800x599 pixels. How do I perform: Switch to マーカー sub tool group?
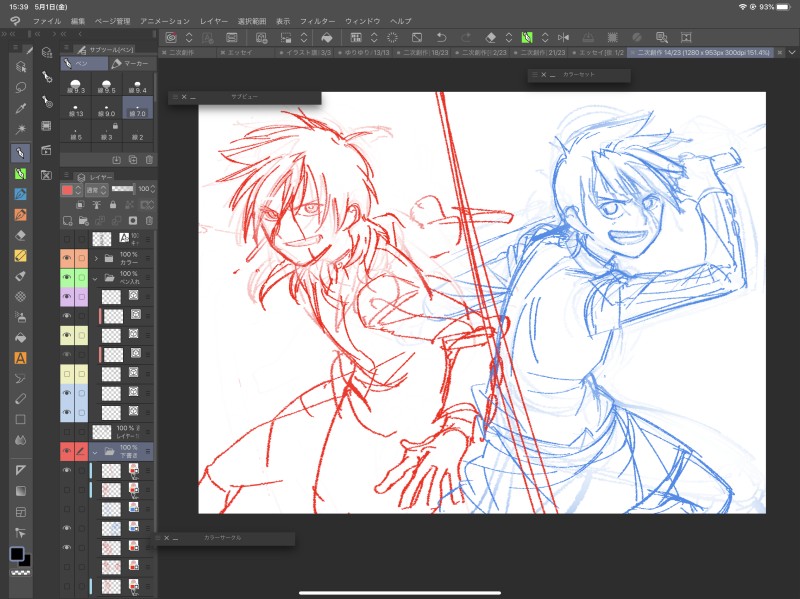tap(130, 63)
